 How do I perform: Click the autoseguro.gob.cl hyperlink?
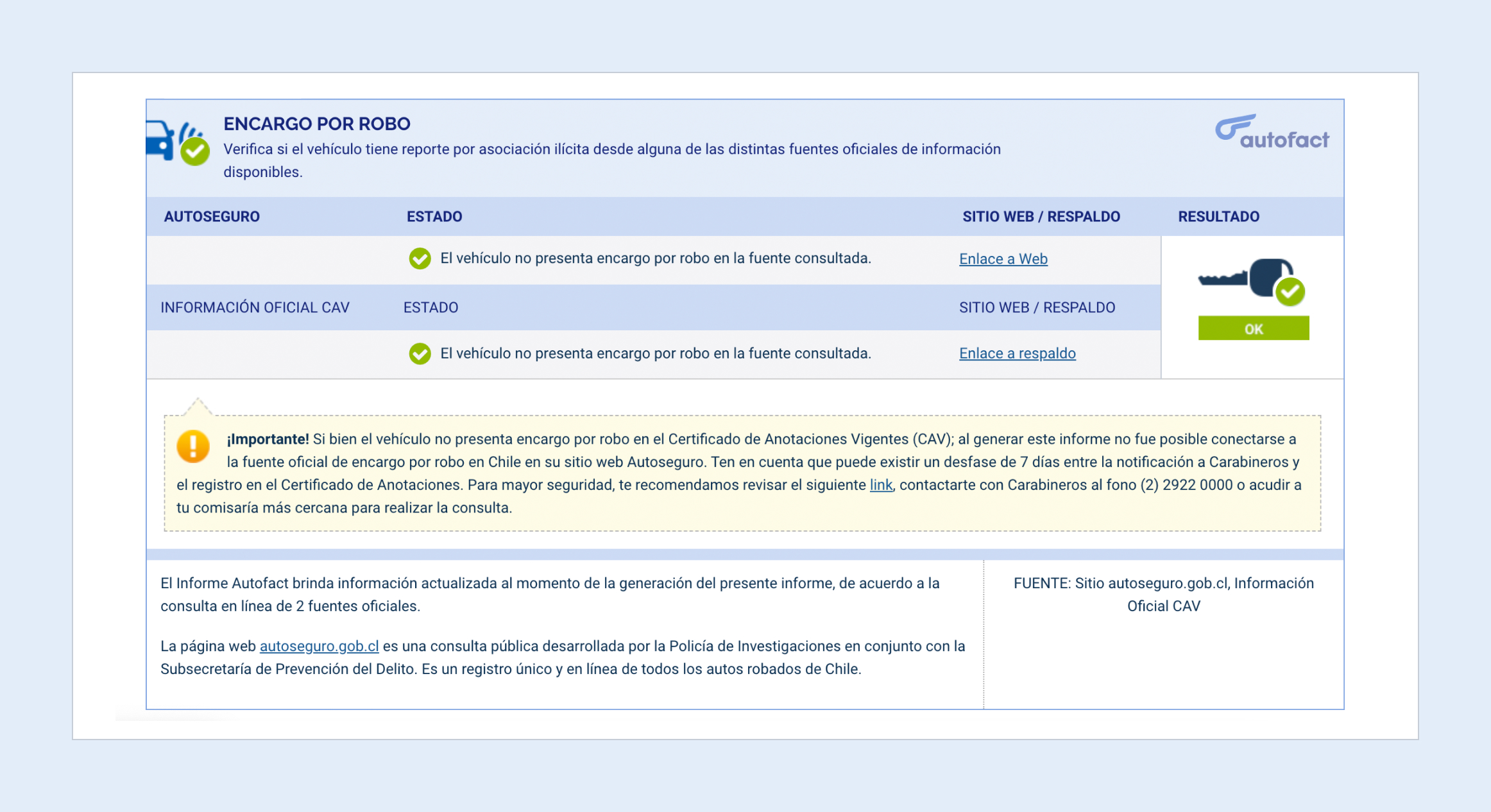click(x=319, y=647)
